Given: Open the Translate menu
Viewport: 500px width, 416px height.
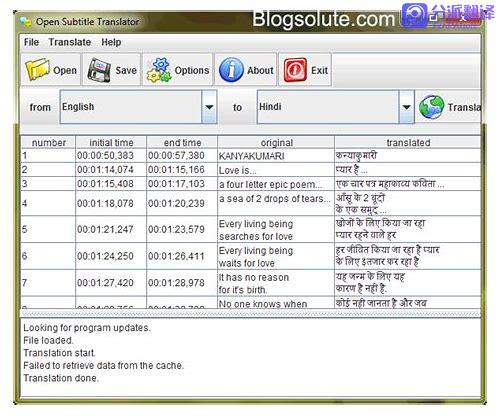Looking at the screenshot, I should coord(70,42).
